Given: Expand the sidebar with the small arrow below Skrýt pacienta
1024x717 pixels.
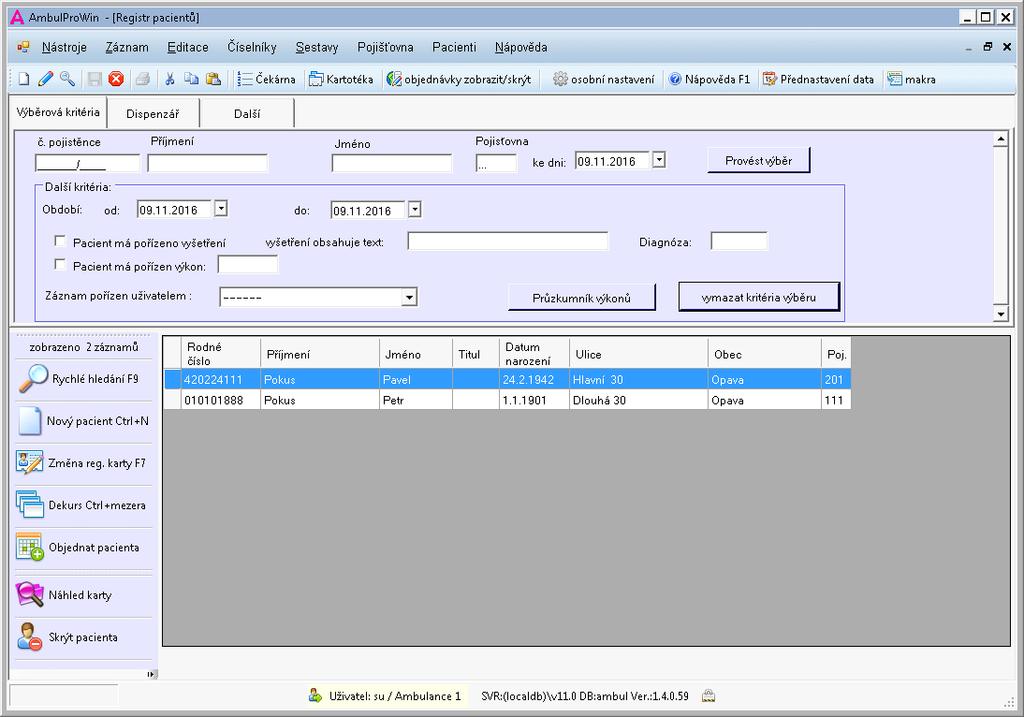Looking at the screenshot, I should (151, 675).
